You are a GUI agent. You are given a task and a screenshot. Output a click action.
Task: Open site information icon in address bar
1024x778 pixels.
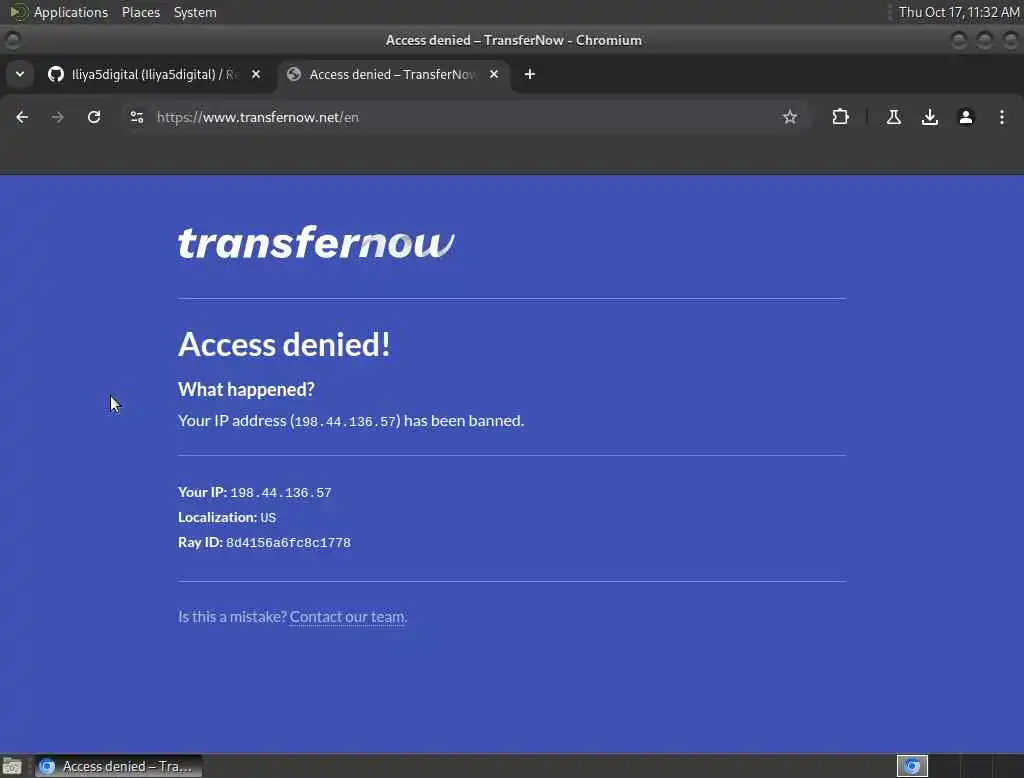[x=136, y=117]
